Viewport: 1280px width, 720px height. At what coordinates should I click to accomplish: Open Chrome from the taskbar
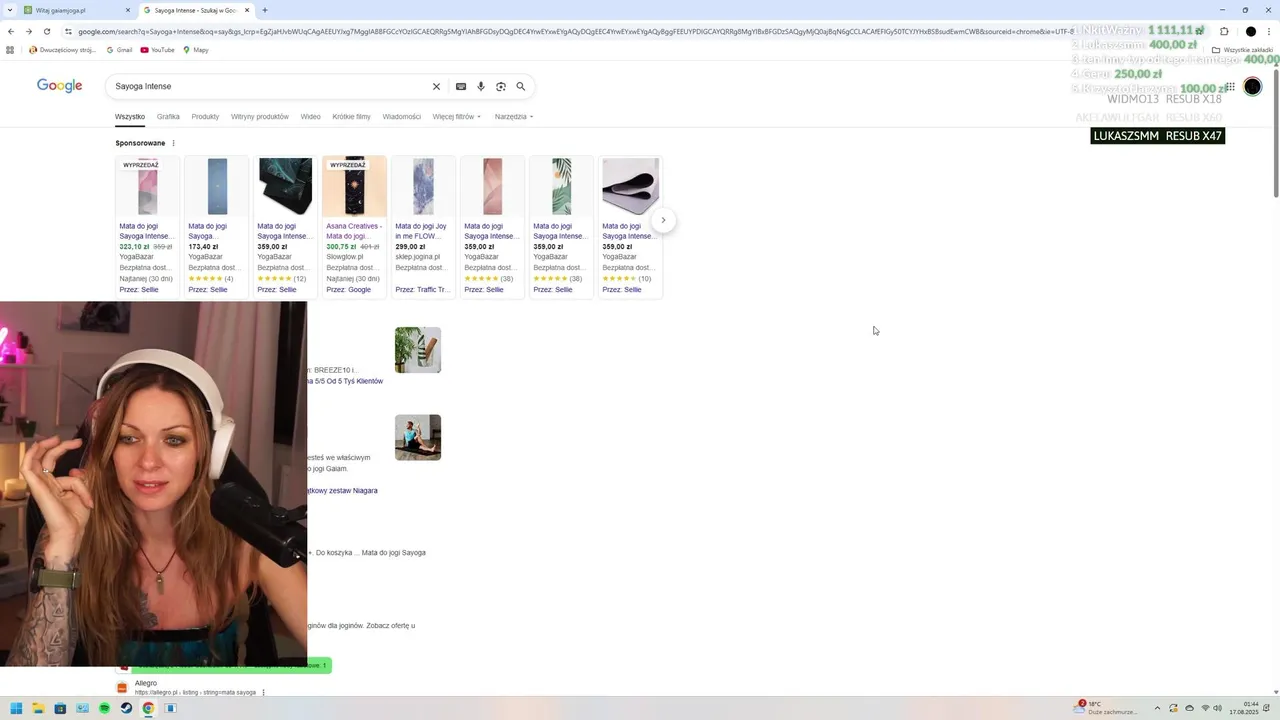pyautogui.click(x=148, y=708)
